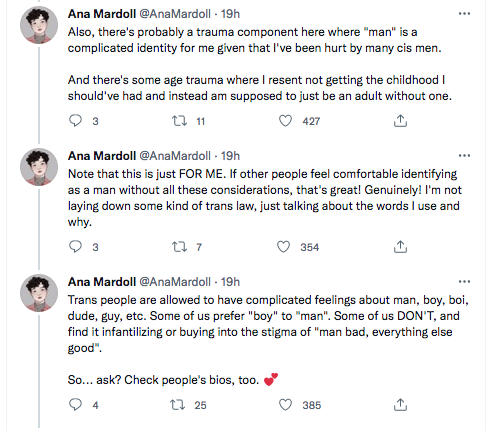
Task: Open Ana Mardoll's profile from first tweet name
Action: 102,14
